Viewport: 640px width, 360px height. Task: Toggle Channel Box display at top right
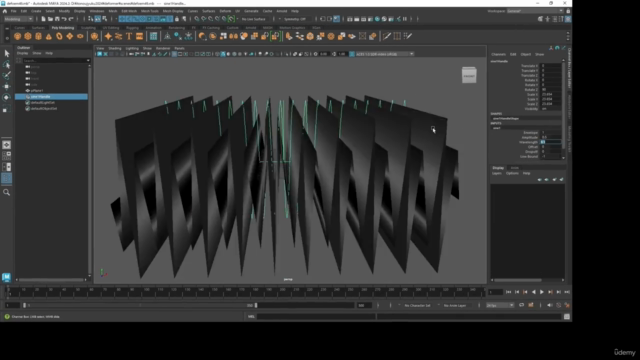click(568, 19)
